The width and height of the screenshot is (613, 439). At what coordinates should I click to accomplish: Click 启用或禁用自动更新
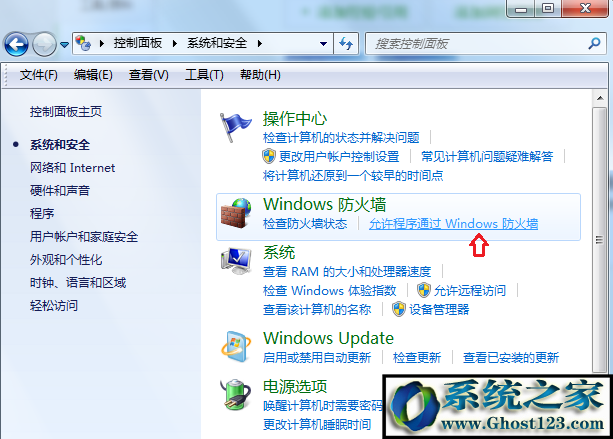coord(317,357)
